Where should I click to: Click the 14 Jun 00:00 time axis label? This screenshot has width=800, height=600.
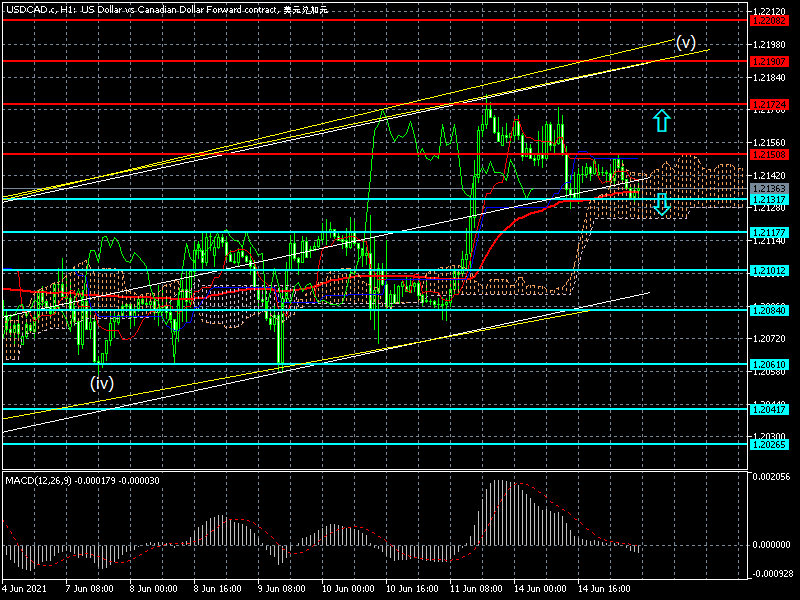click(540, 588)
